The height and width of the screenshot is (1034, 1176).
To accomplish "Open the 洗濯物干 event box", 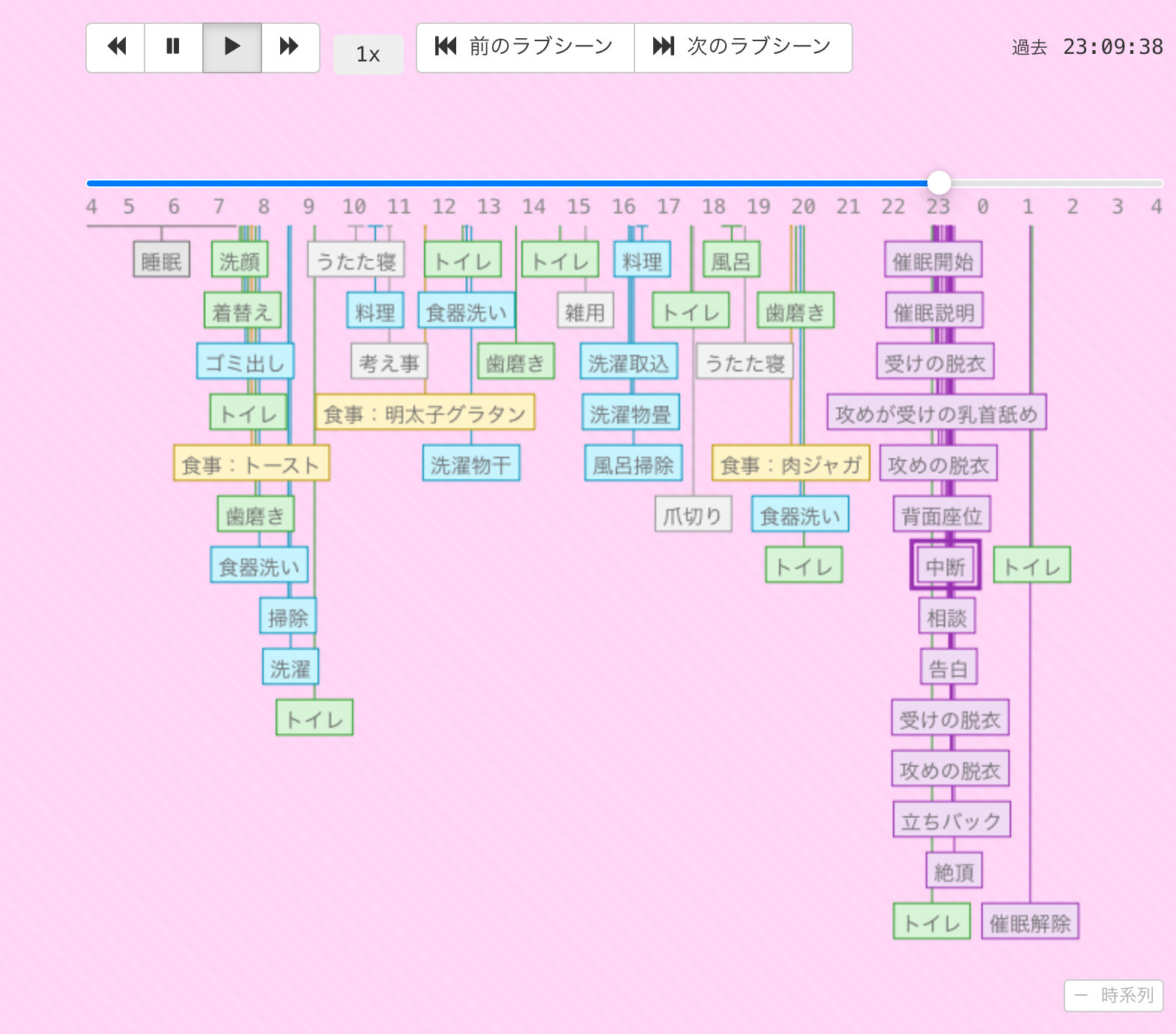I will pyautogui.click(x=471, y=464).
